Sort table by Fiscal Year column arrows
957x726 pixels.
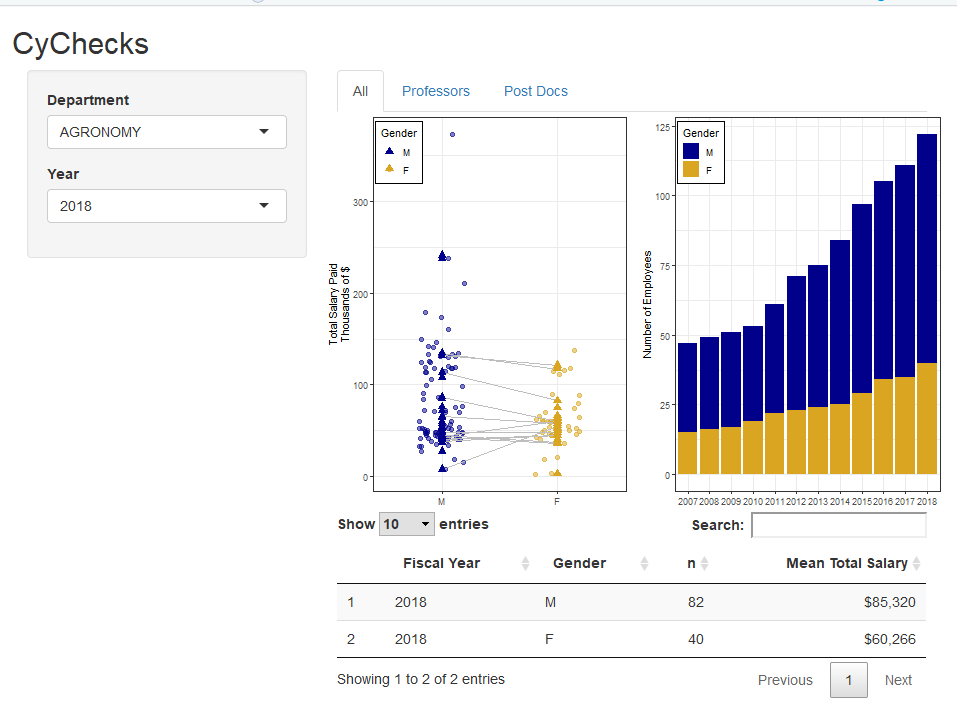pos(525,564)
